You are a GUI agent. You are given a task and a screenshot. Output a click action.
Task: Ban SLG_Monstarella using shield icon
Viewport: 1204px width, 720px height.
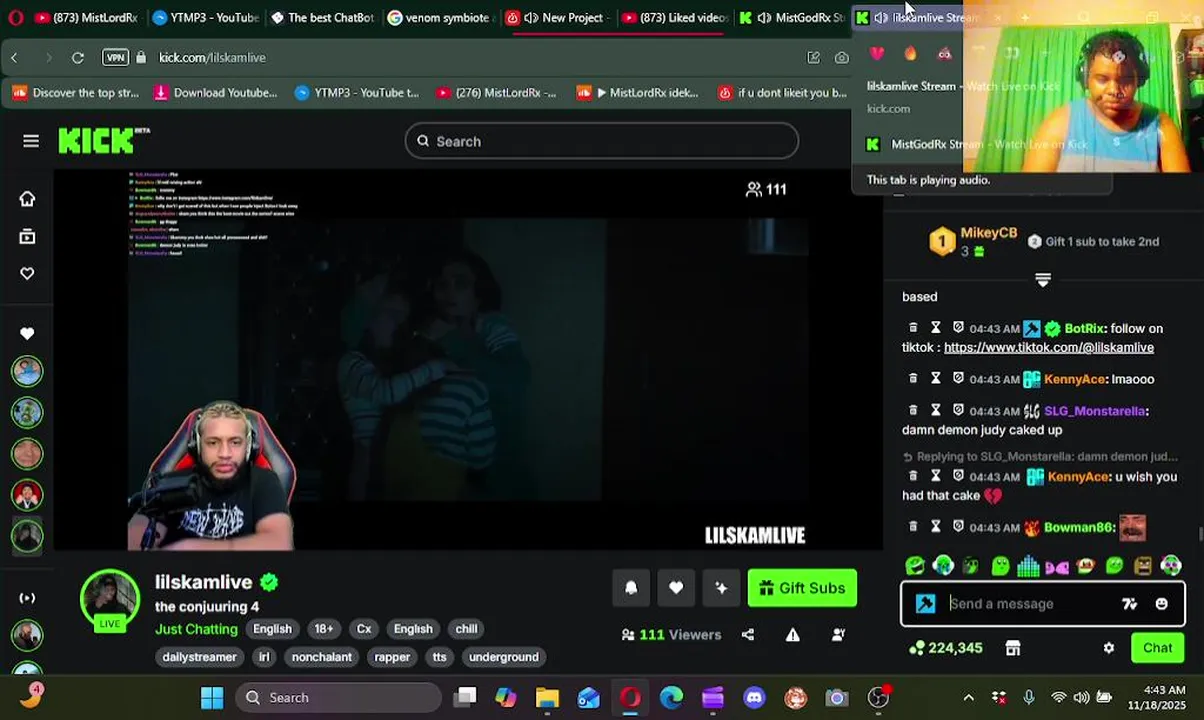958,411
